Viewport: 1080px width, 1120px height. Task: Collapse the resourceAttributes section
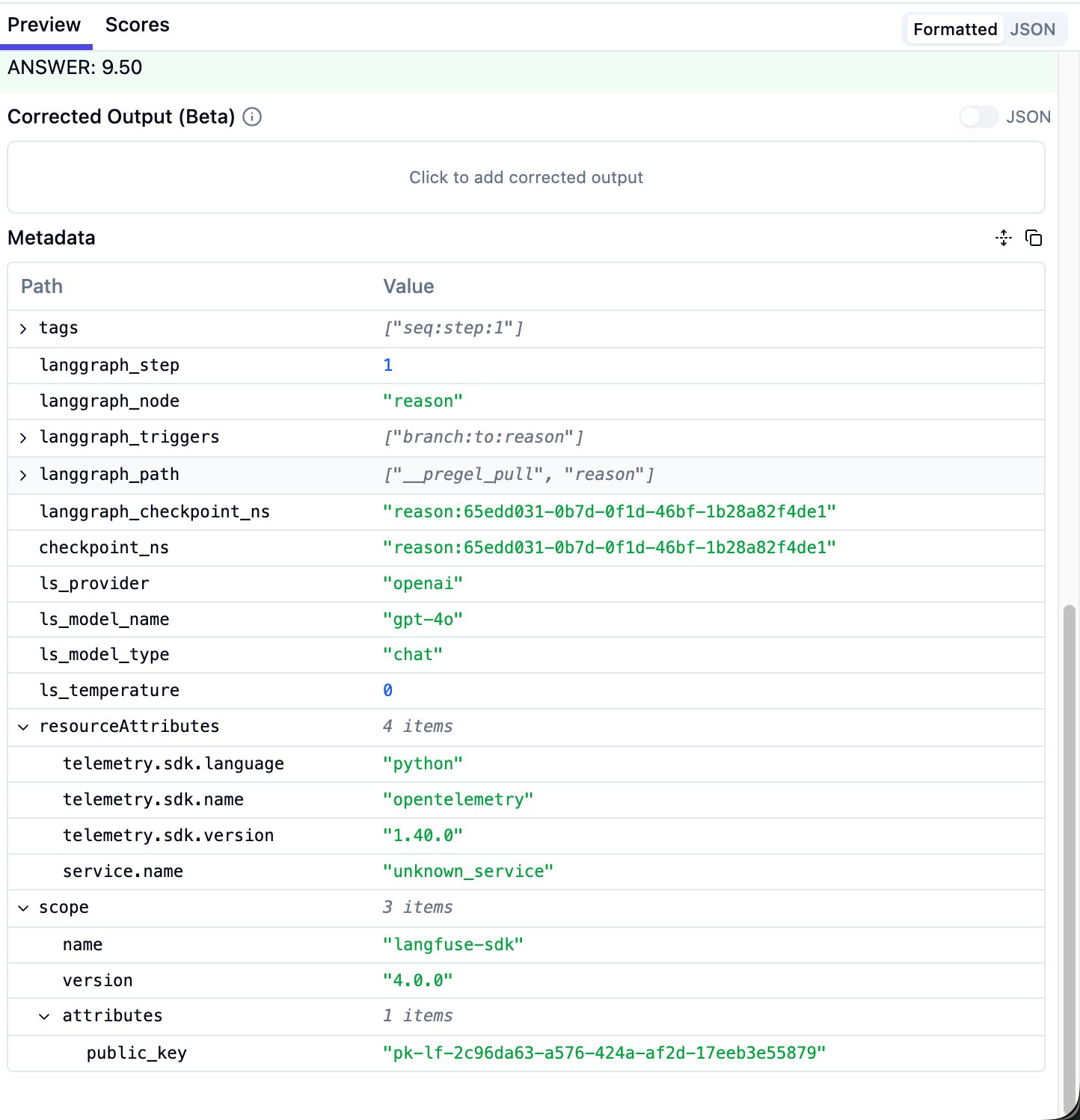point(22,727)
